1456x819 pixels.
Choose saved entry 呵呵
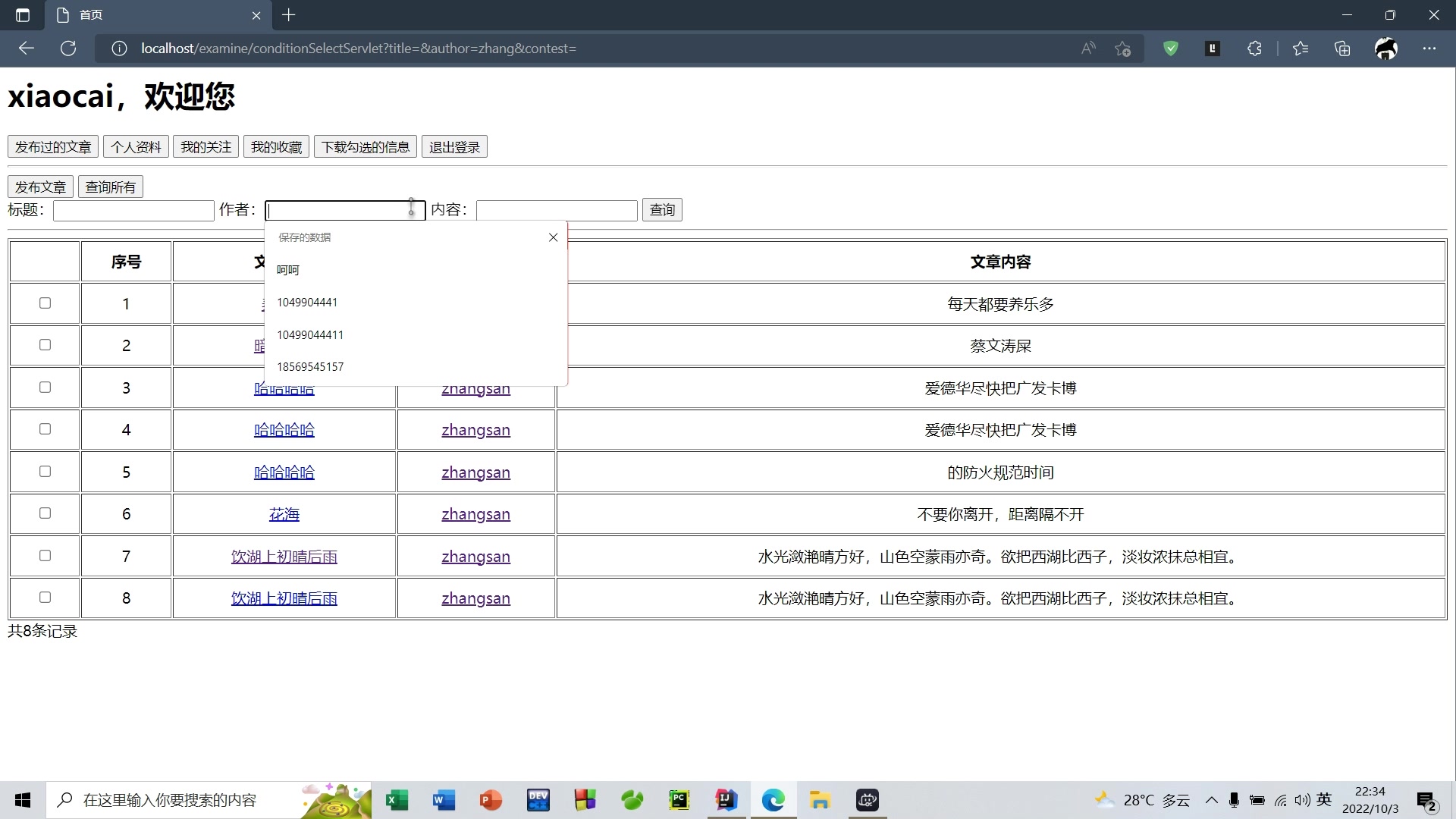click(x=416, y=270)
